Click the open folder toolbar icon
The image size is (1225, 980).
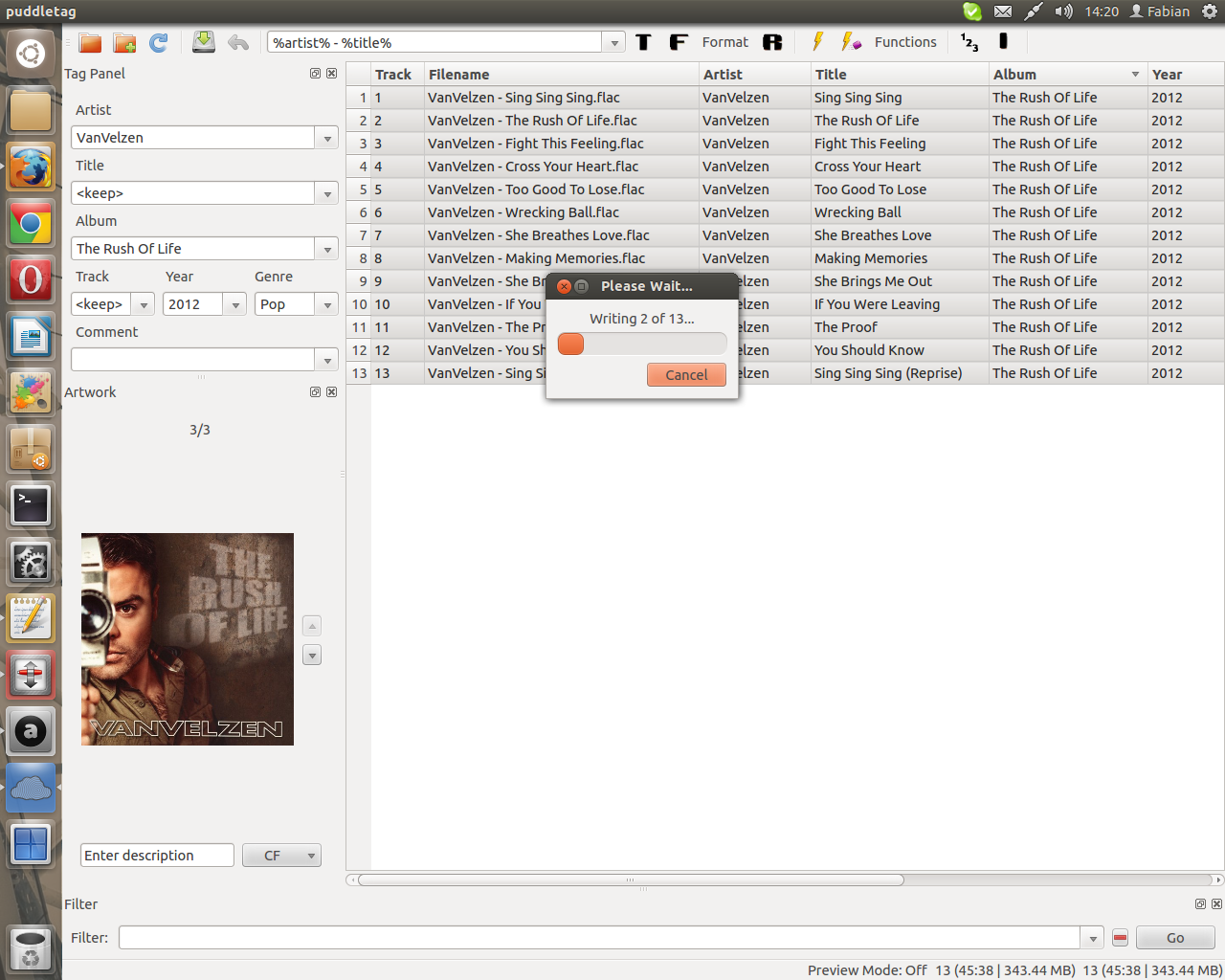point(90,42)
